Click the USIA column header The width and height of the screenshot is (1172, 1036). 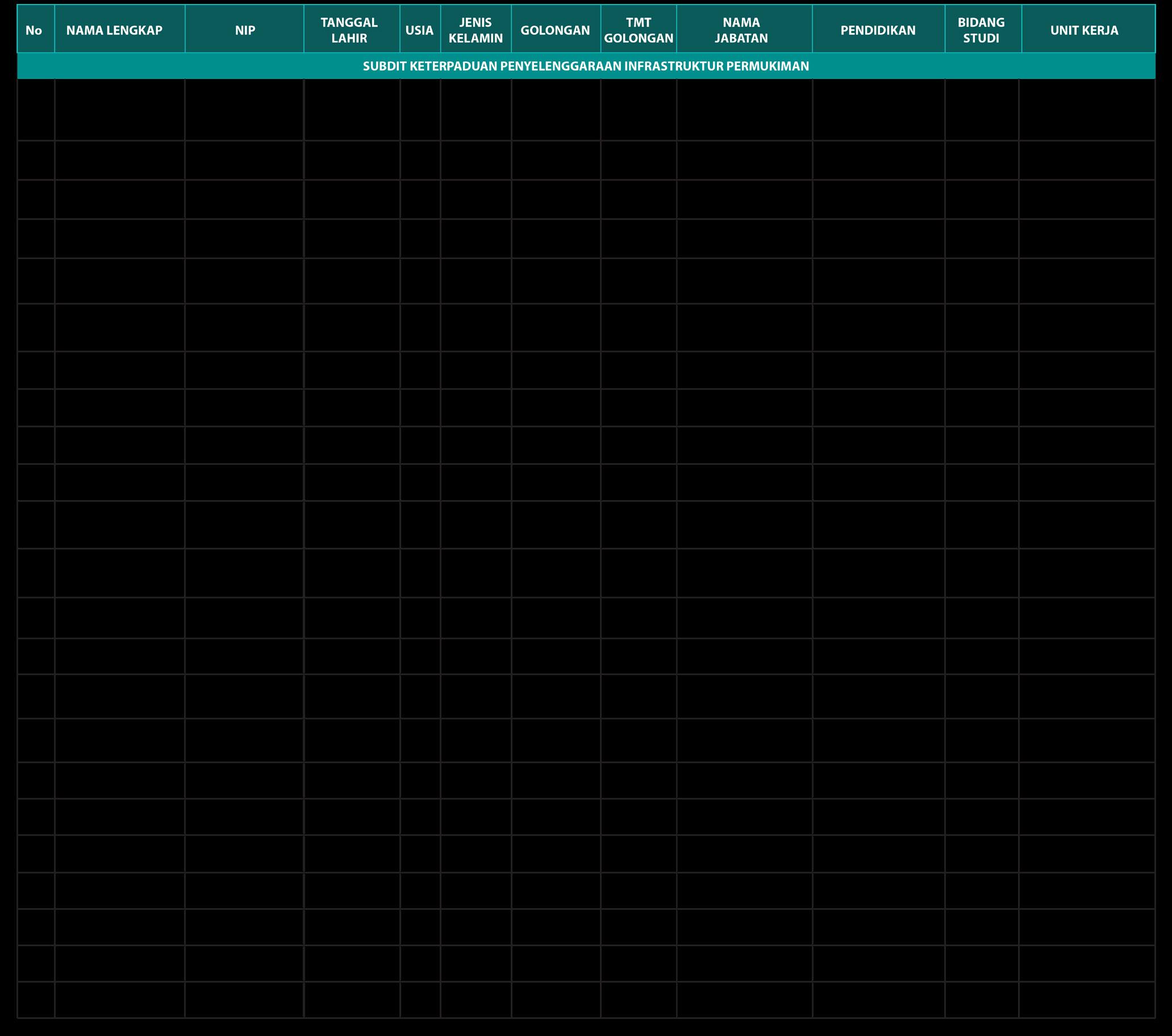click(x=420, y=29)
